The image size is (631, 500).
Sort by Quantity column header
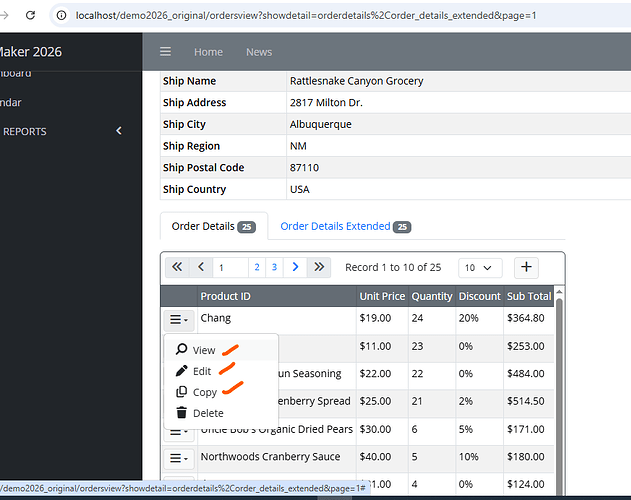point(432,296)
